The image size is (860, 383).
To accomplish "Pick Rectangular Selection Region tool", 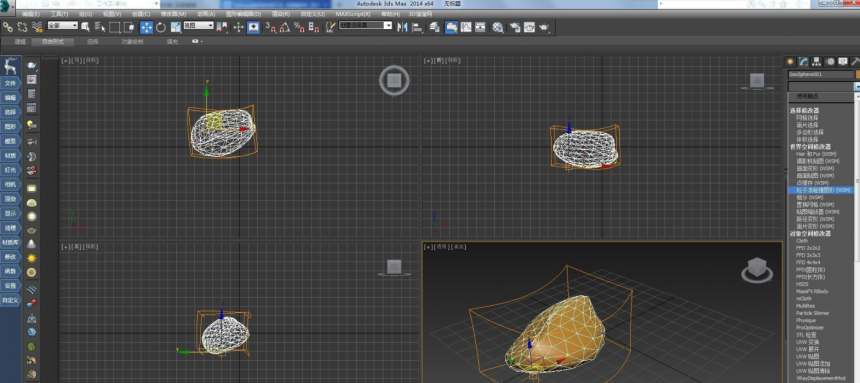I will 115,26.
